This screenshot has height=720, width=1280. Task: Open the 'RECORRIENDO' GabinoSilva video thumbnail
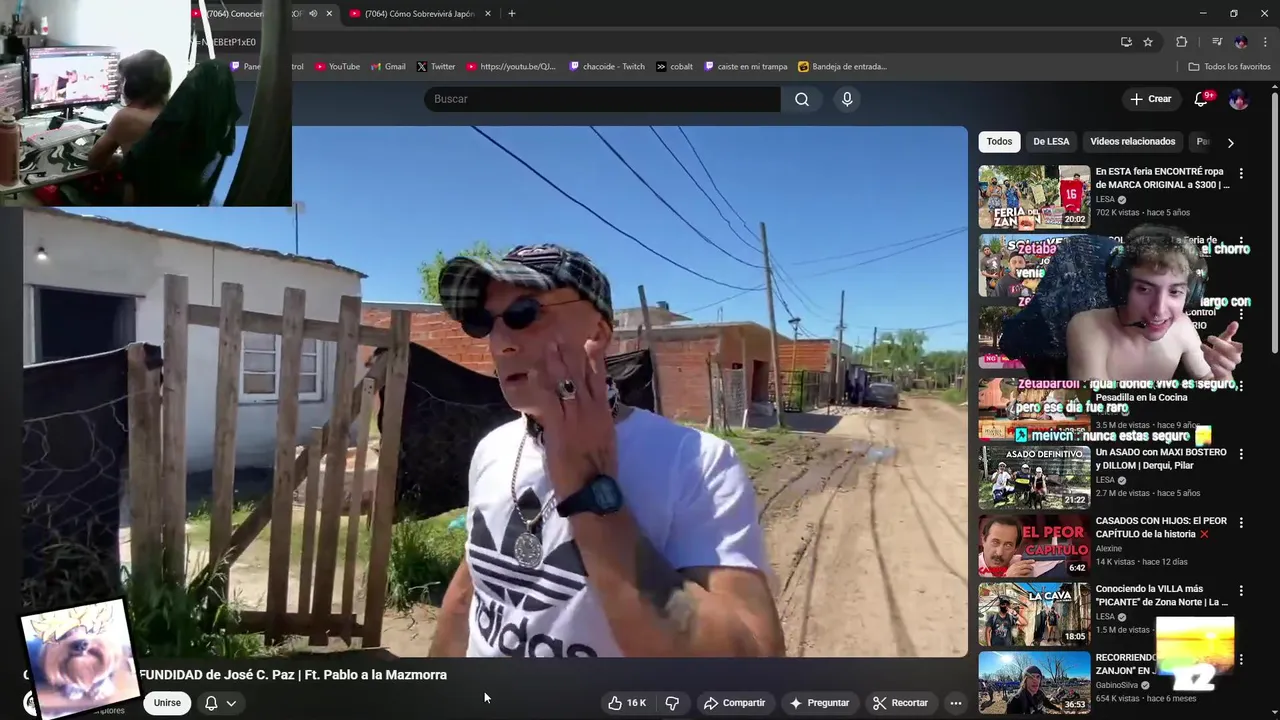(1034, 682)
